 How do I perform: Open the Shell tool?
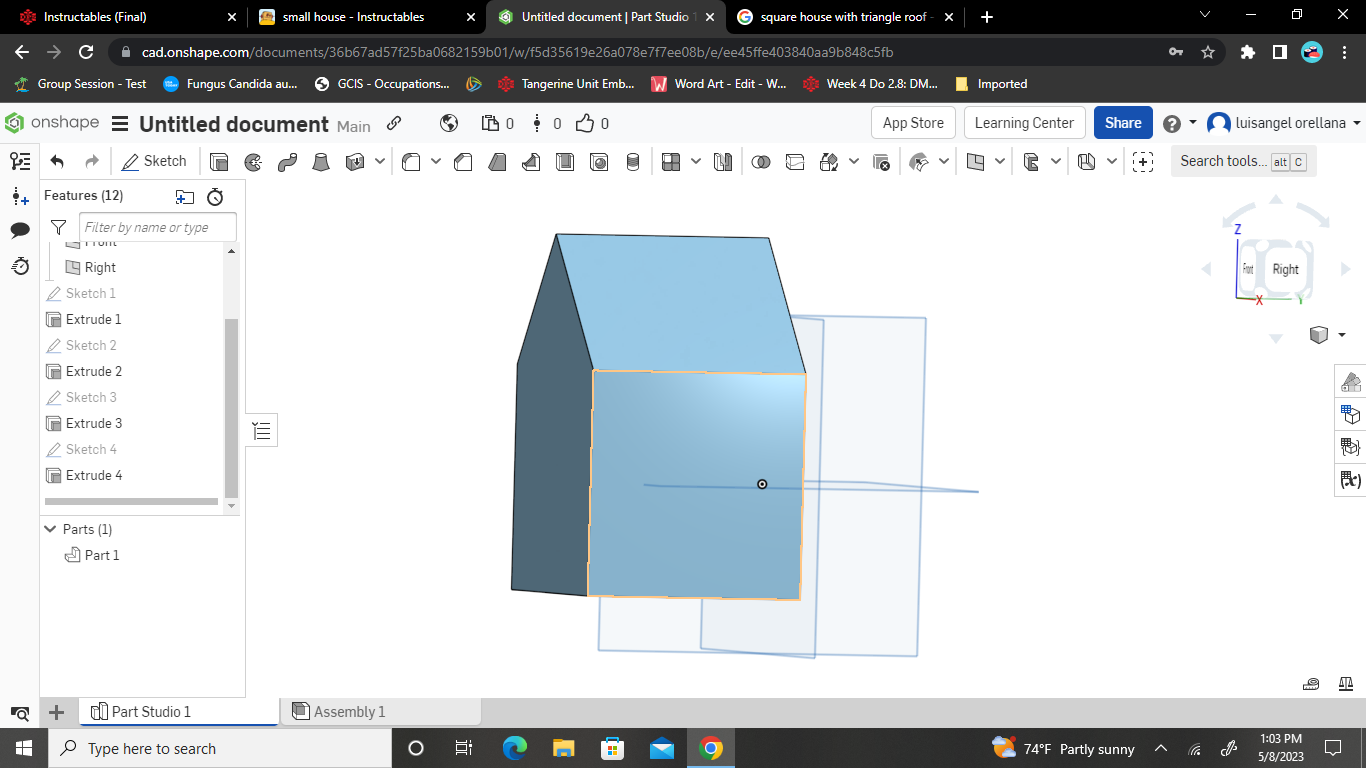(x=565, y=161)
